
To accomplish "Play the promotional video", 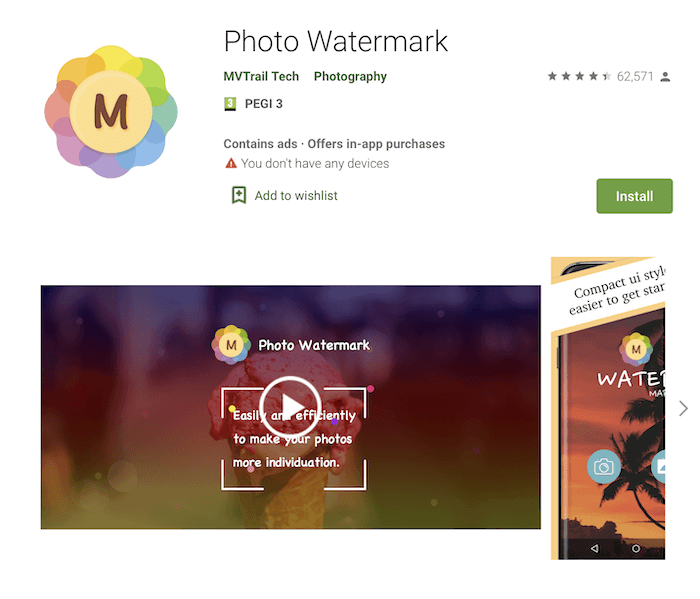I will [x=290, y=407].
